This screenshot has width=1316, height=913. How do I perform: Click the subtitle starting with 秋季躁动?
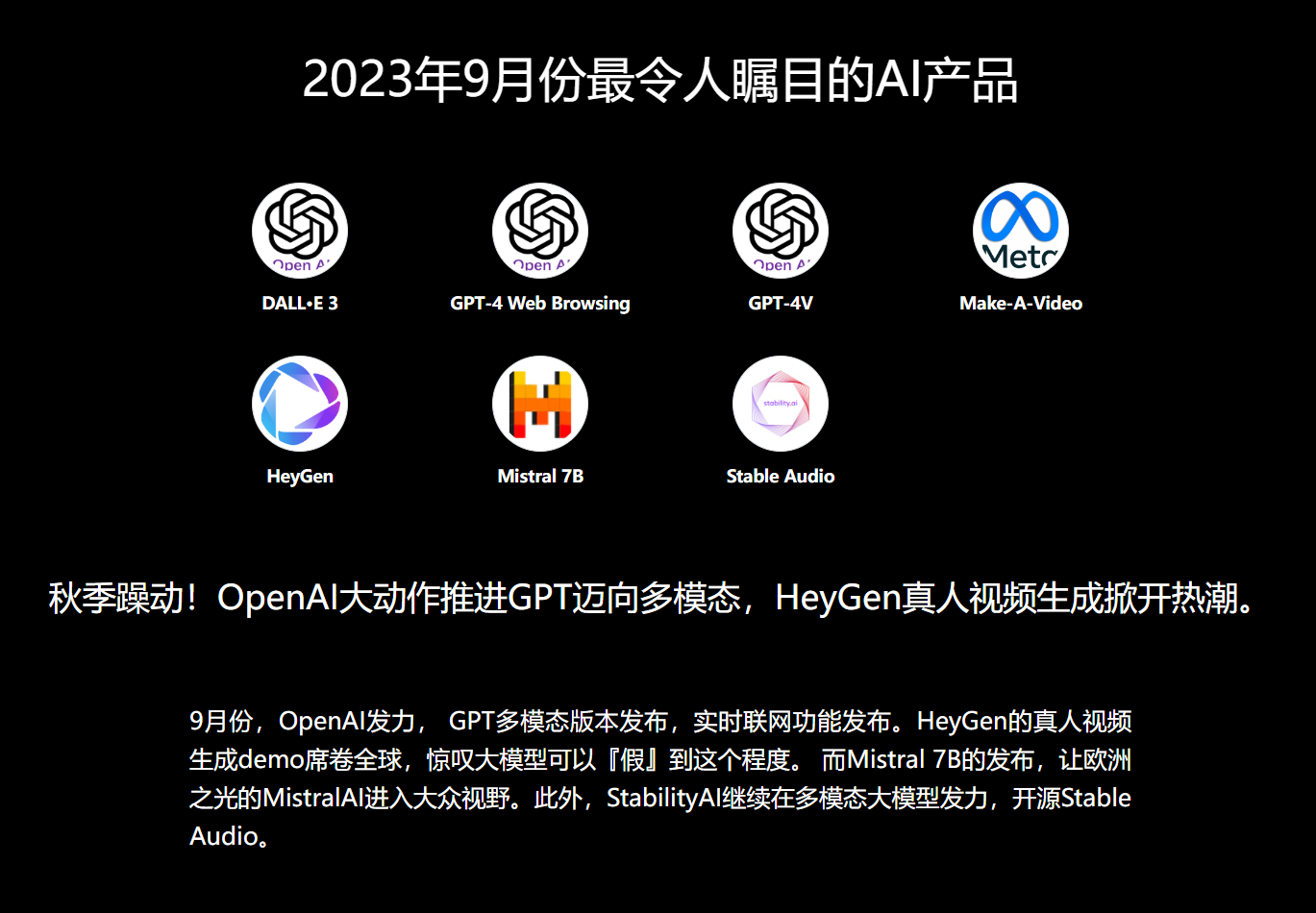pos(653,598)
